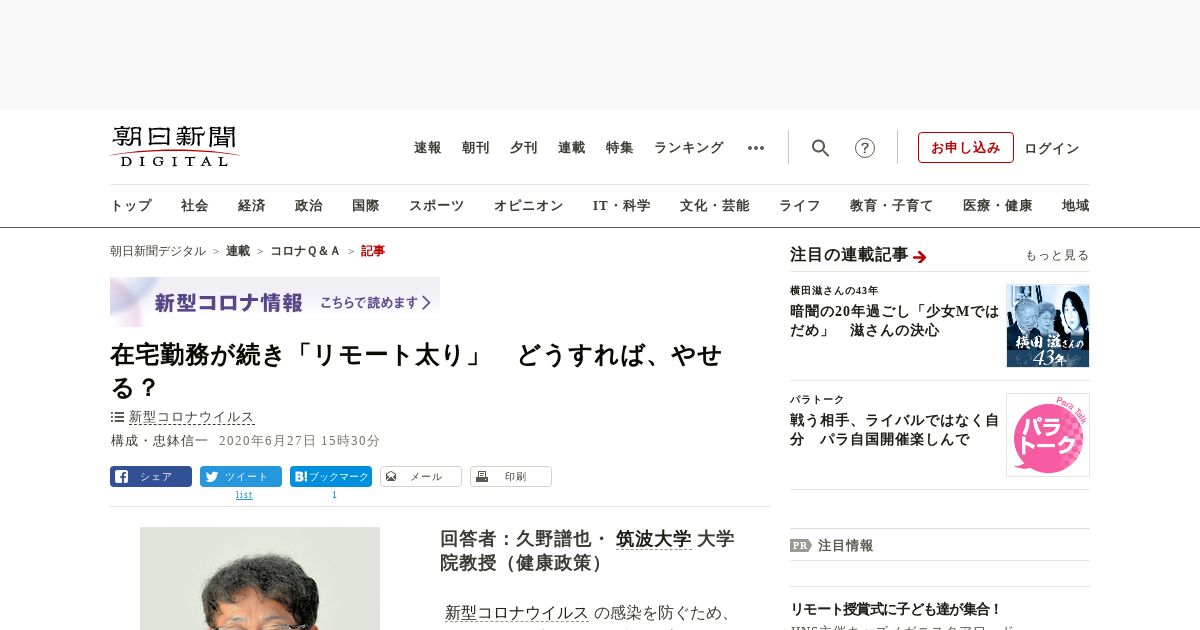Click 新型コロナウイルス link in article body

pyautogui.click(x=517, y=613)
